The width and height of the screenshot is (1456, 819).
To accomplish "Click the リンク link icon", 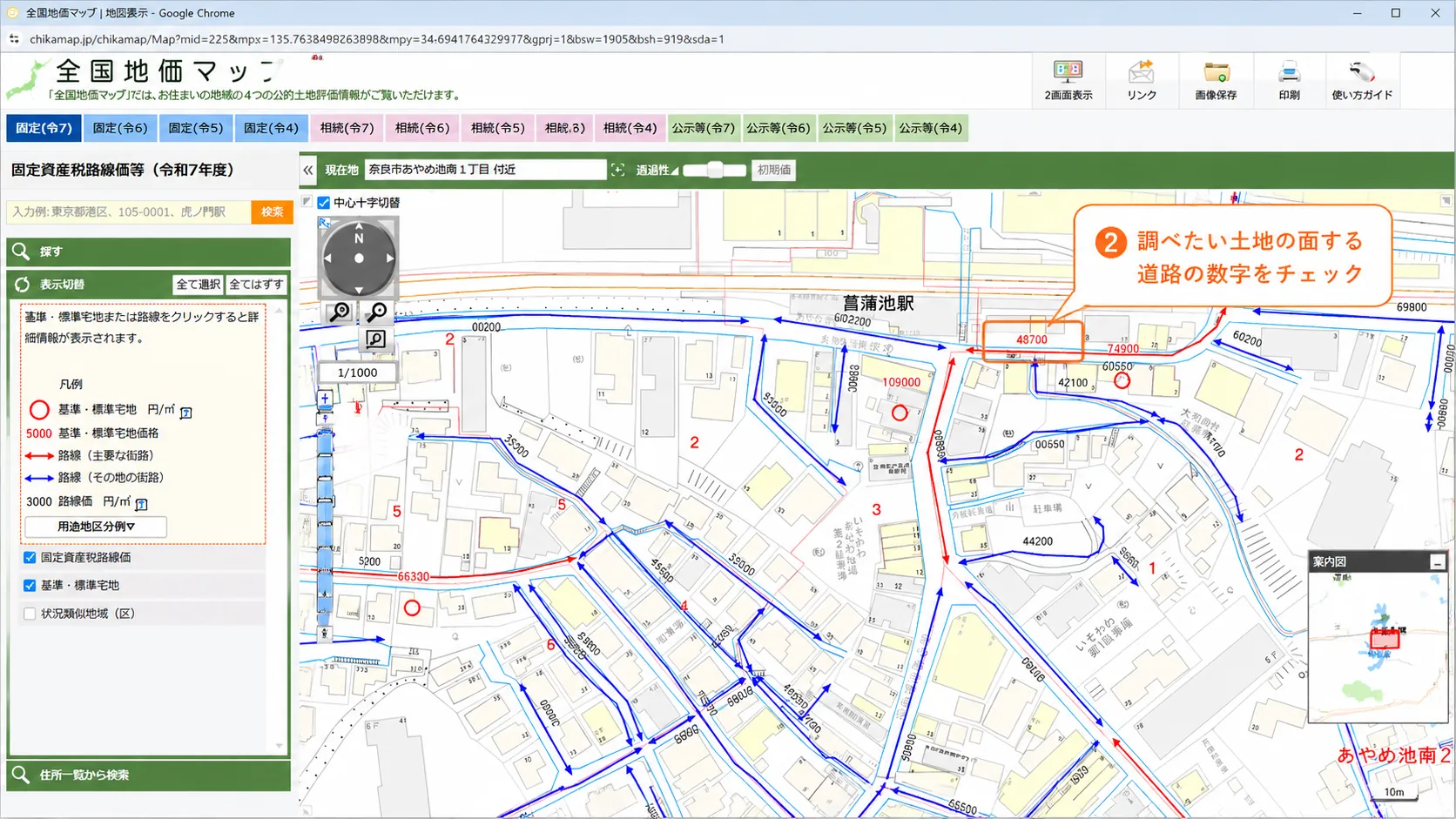I will [1141, 81].
